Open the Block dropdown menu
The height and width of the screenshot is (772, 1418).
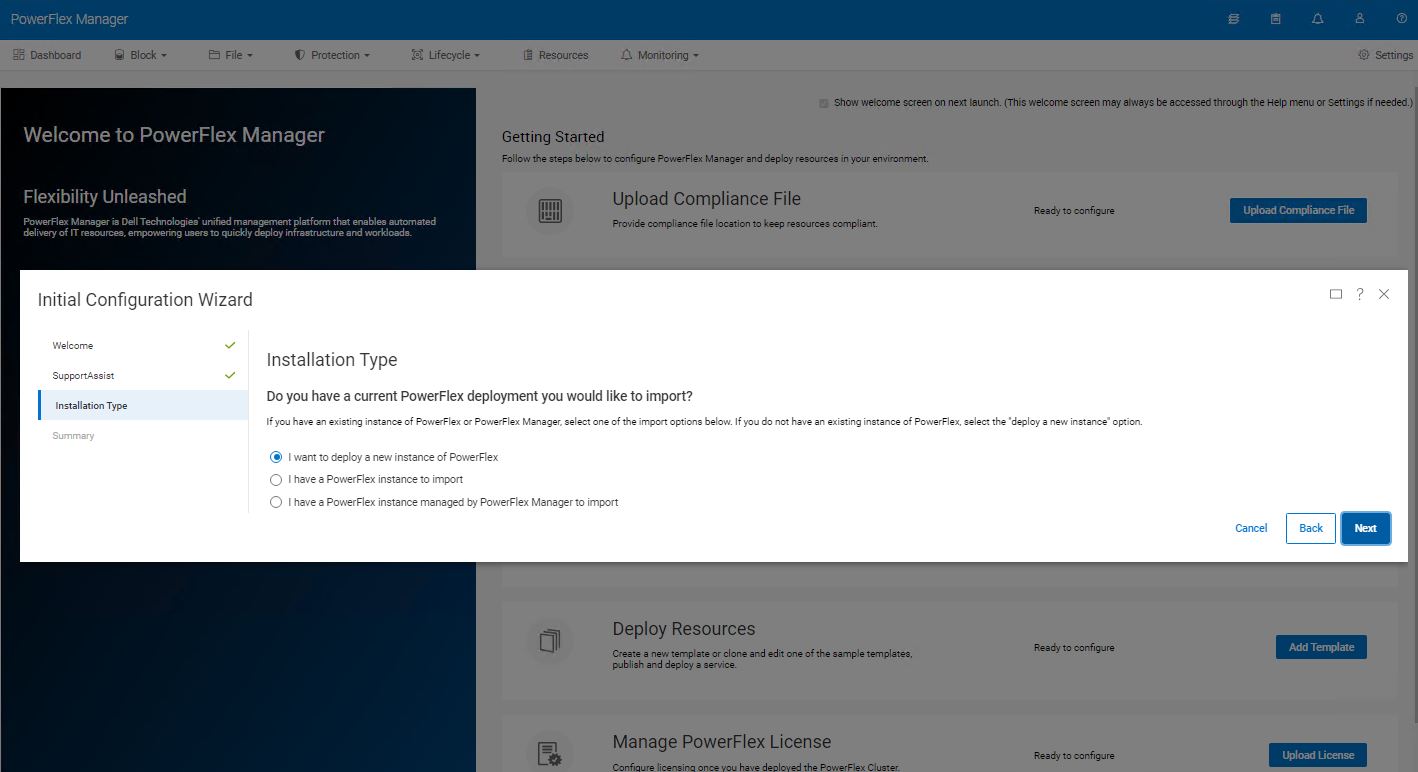point(140,55)
